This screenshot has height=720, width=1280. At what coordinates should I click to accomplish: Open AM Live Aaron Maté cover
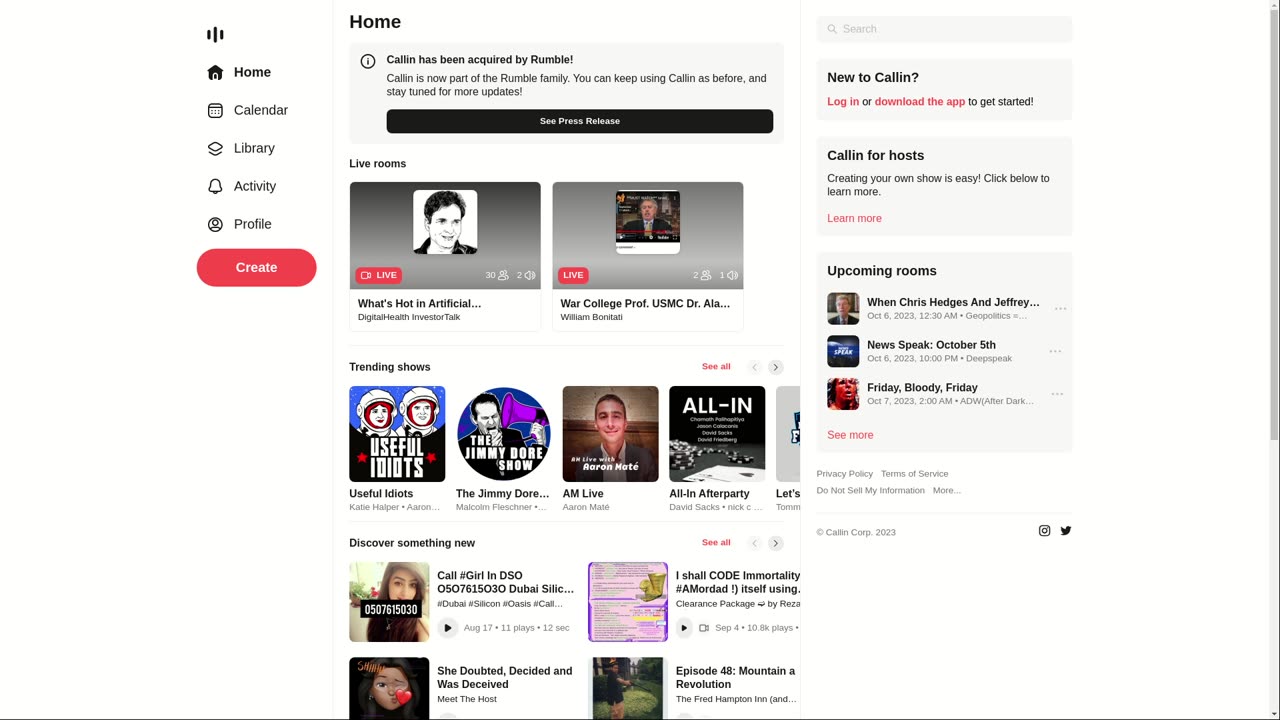tap(611, 434)
